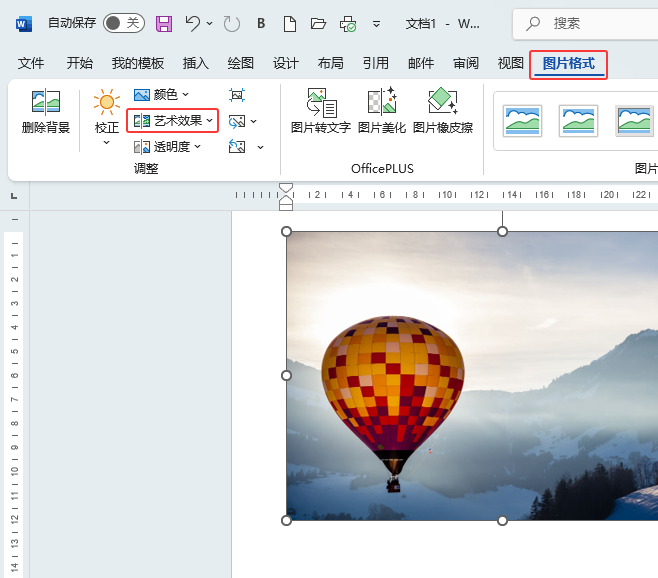Switch to the 邮件 (Mailings) tab
This screenshot has height=578, width=658.
point(421,63)
